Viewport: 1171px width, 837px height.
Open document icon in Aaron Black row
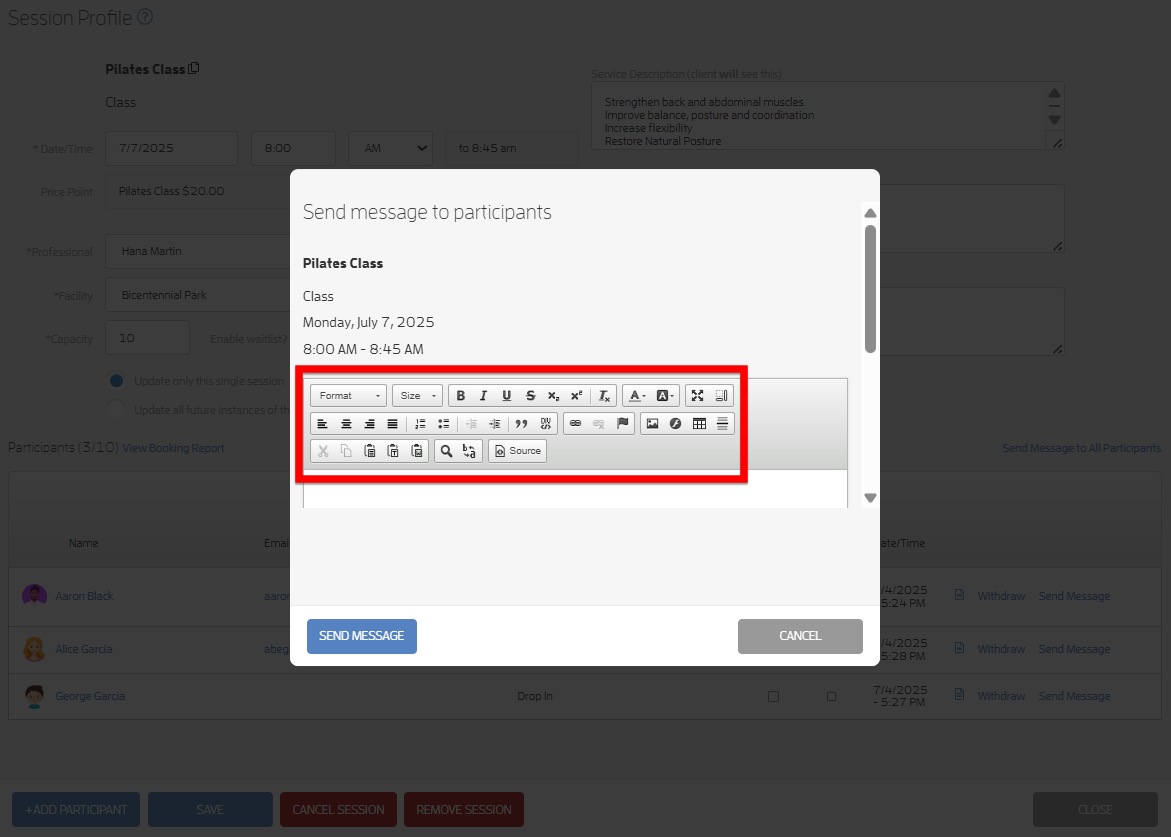pos(960,595)
